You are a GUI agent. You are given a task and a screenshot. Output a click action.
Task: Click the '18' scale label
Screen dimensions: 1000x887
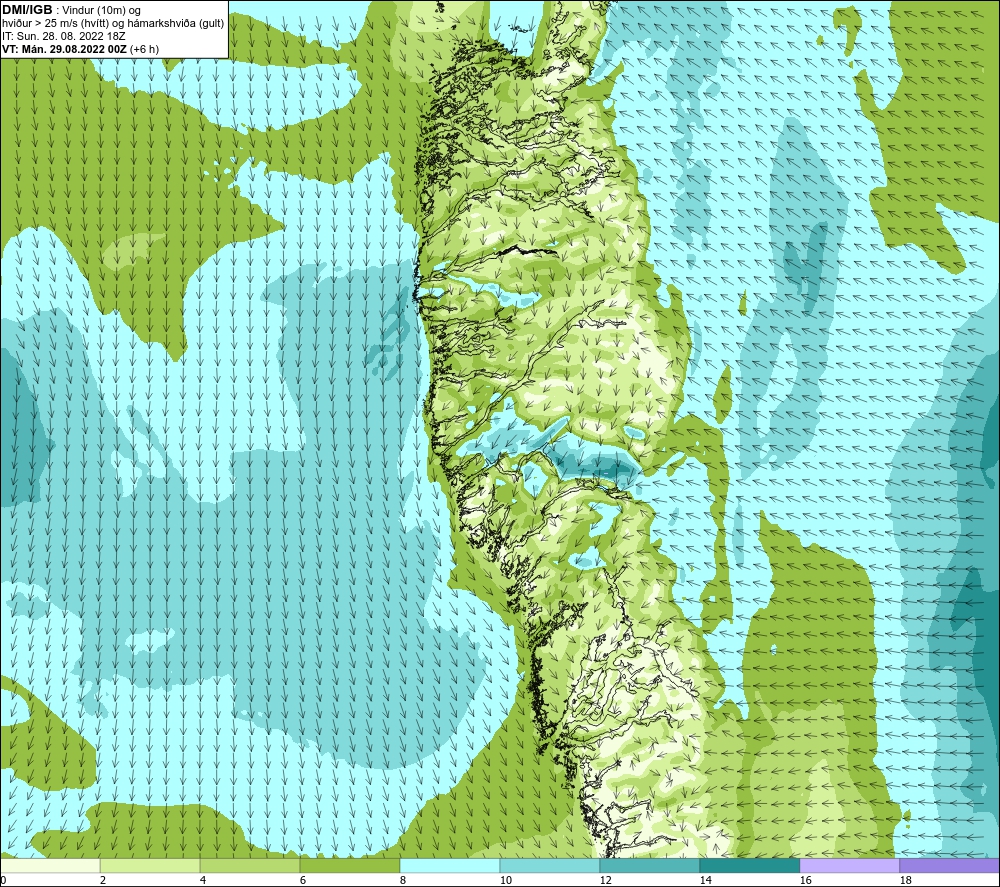click(x=905, y=880)
